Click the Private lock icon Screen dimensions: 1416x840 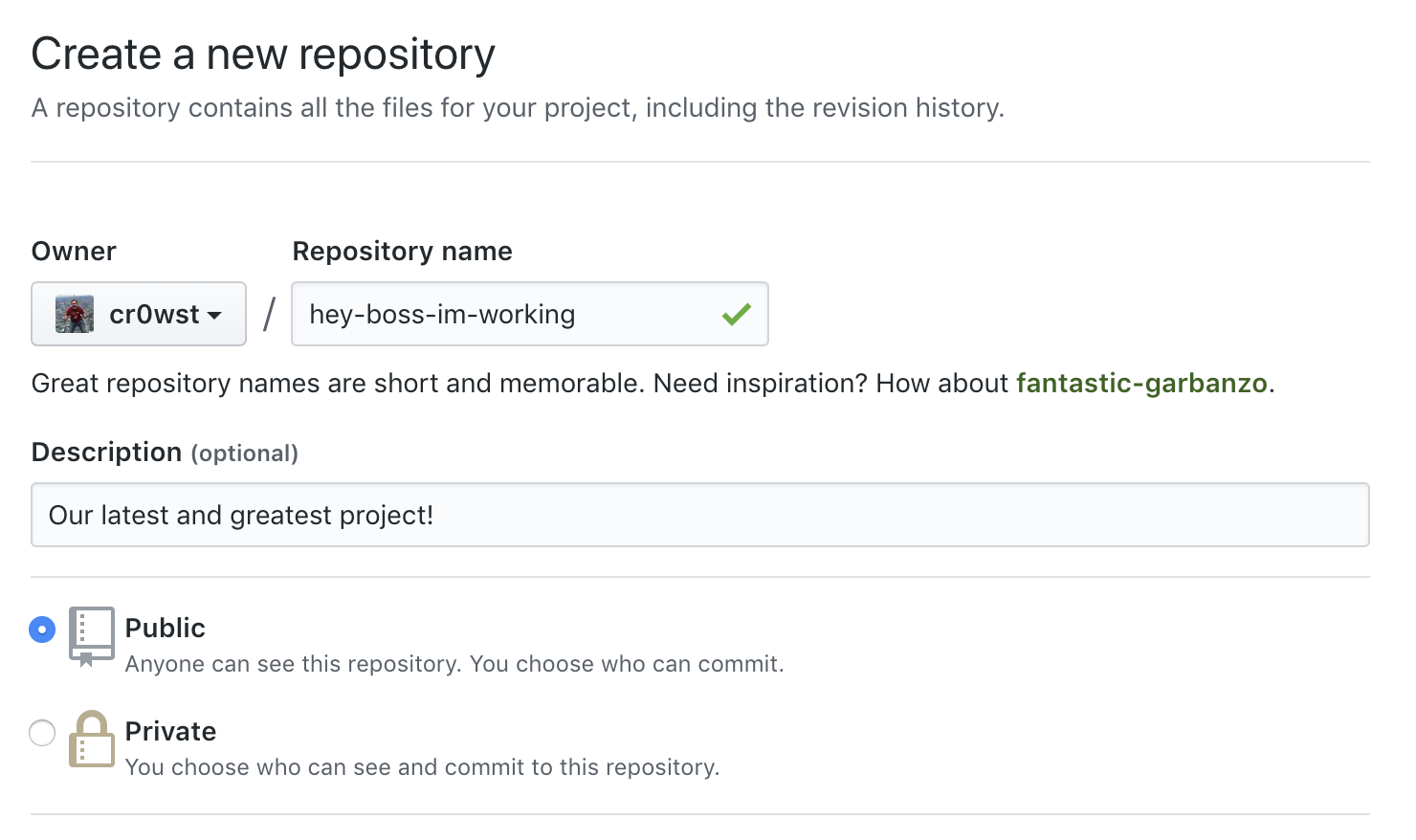pyautogui.click(x=91, y=739)
